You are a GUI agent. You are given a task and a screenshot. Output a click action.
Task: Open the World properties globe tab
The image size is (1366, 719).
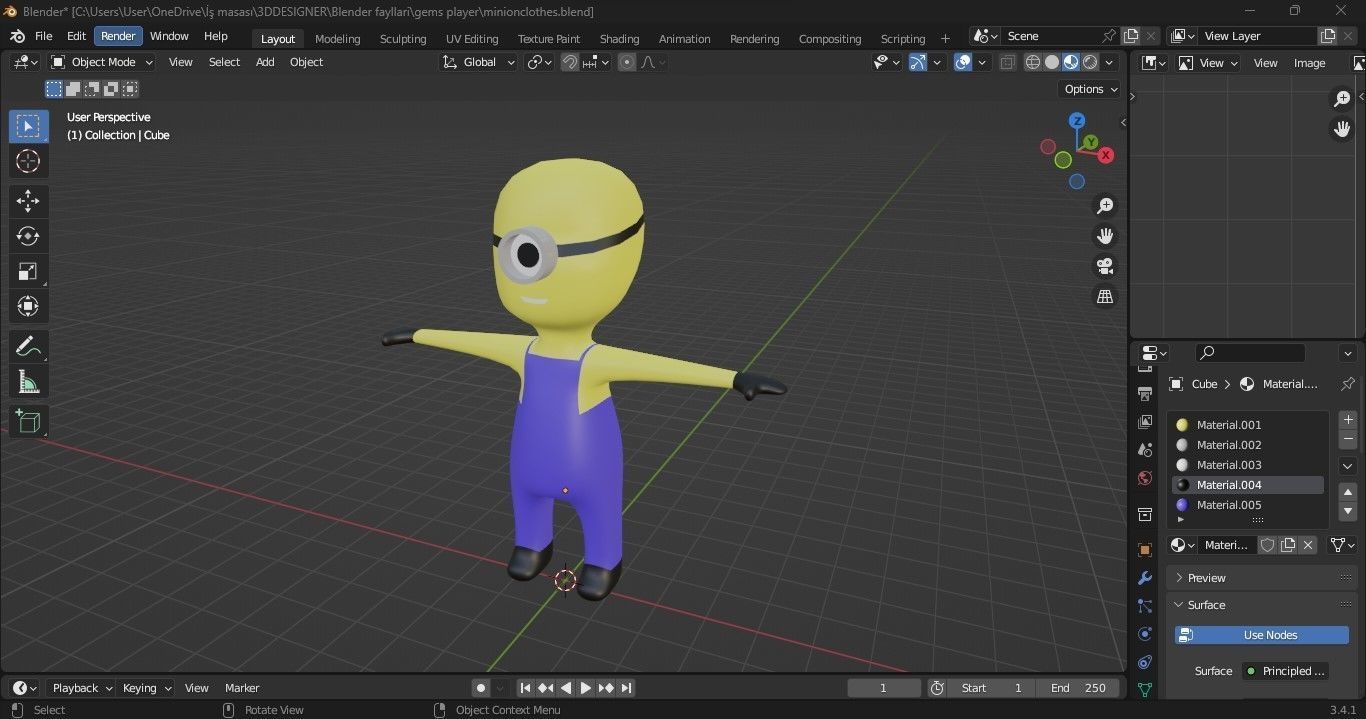1145,478
